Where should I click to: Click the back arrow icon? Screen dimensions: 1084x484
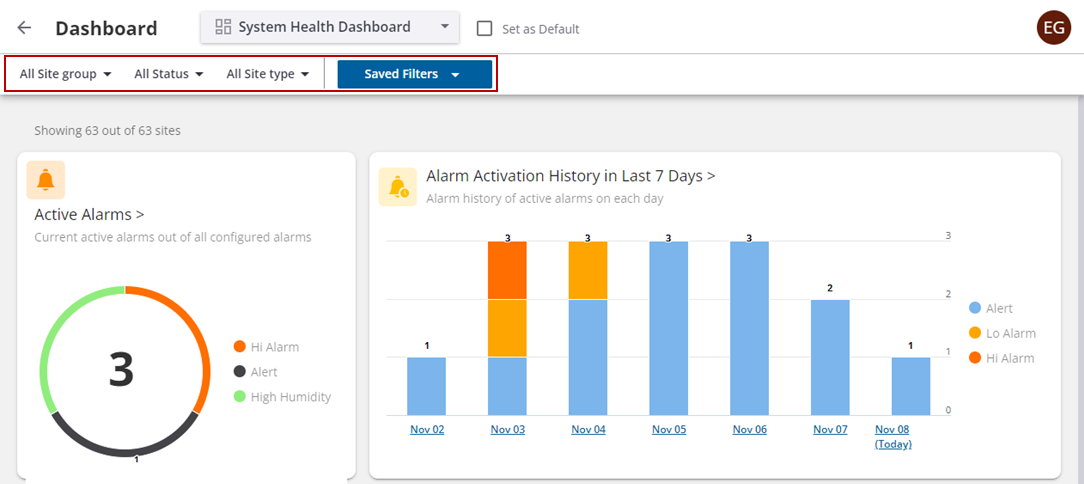(25, 28)
